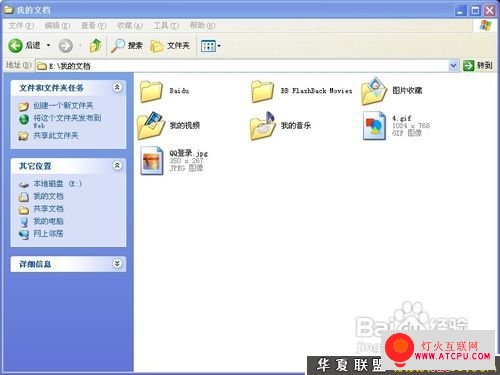Click the green Back arrow button
Screen dimensions: 500x375
coord(15,46)
